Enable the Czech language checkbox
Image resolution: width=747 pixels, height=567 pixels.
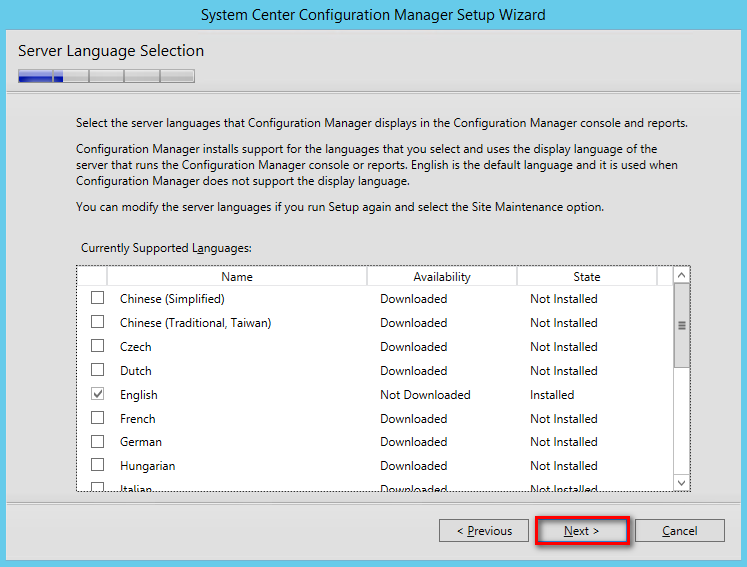[97, 345]
